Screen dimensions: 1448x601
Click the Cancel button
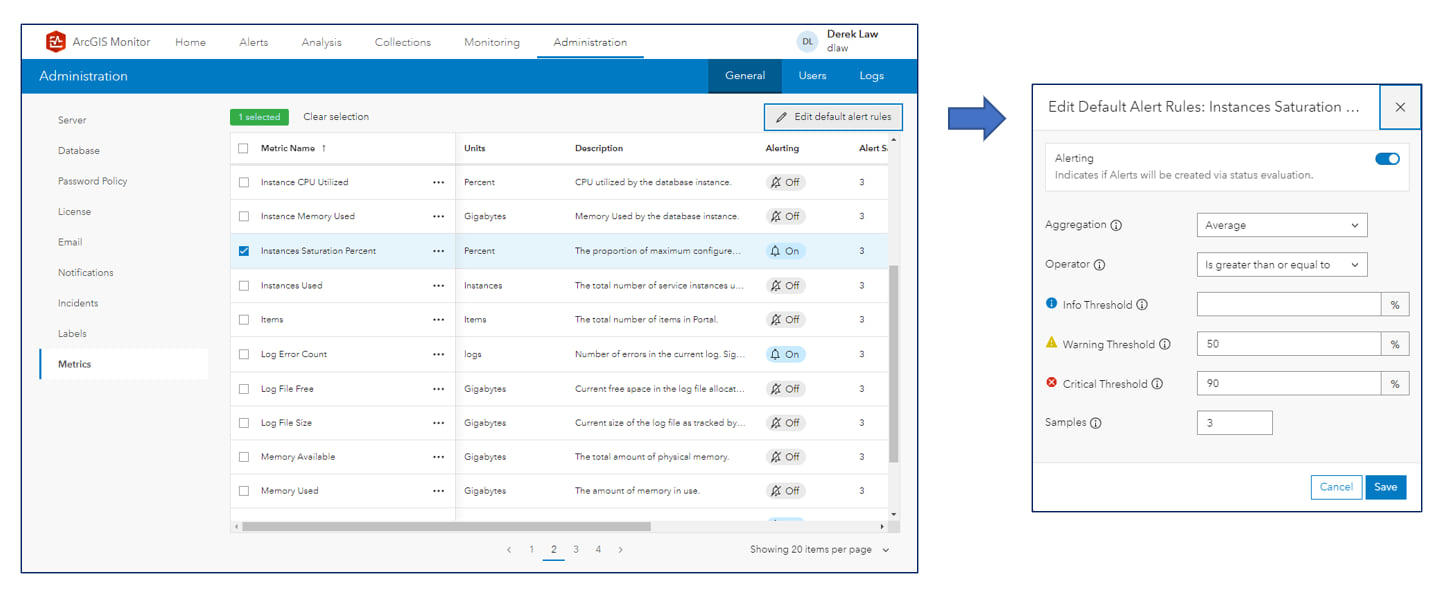pyautogui.click(x=1336, y=487)
